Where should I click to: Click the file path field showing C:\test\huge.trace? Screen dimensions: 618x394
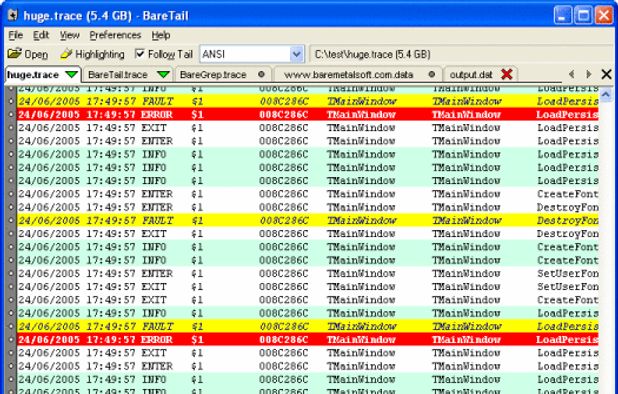(460, 54)
